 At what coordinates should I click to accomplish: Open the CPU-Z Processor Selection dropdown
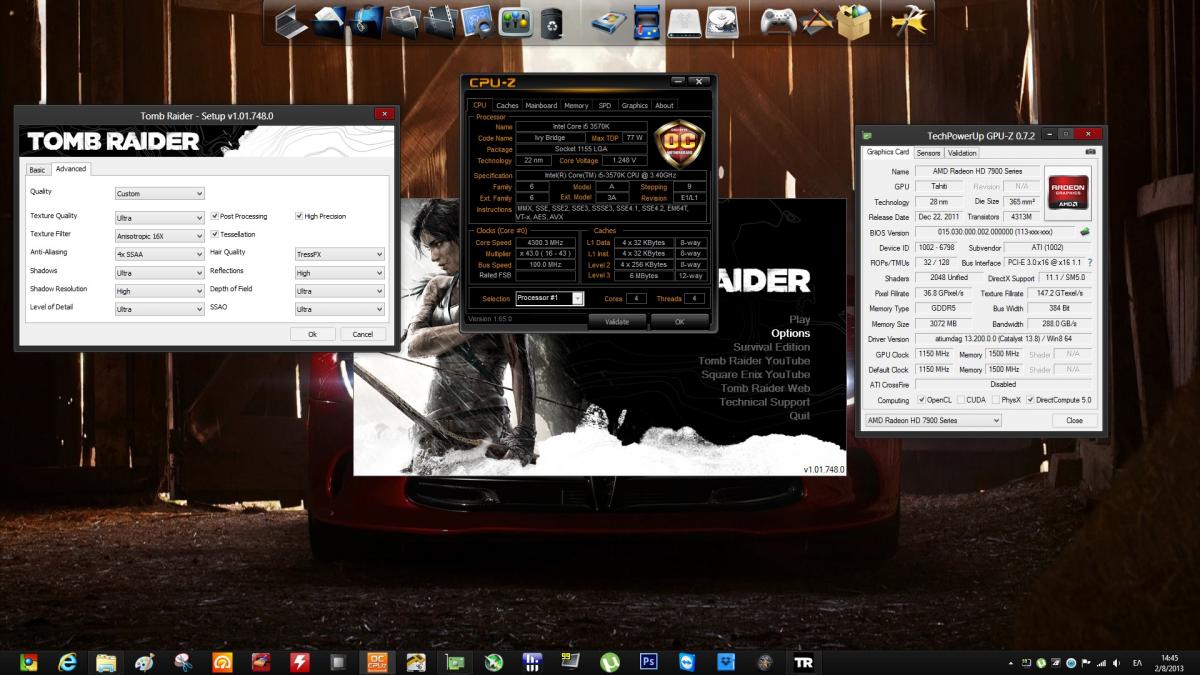click(x=549, y=298)
